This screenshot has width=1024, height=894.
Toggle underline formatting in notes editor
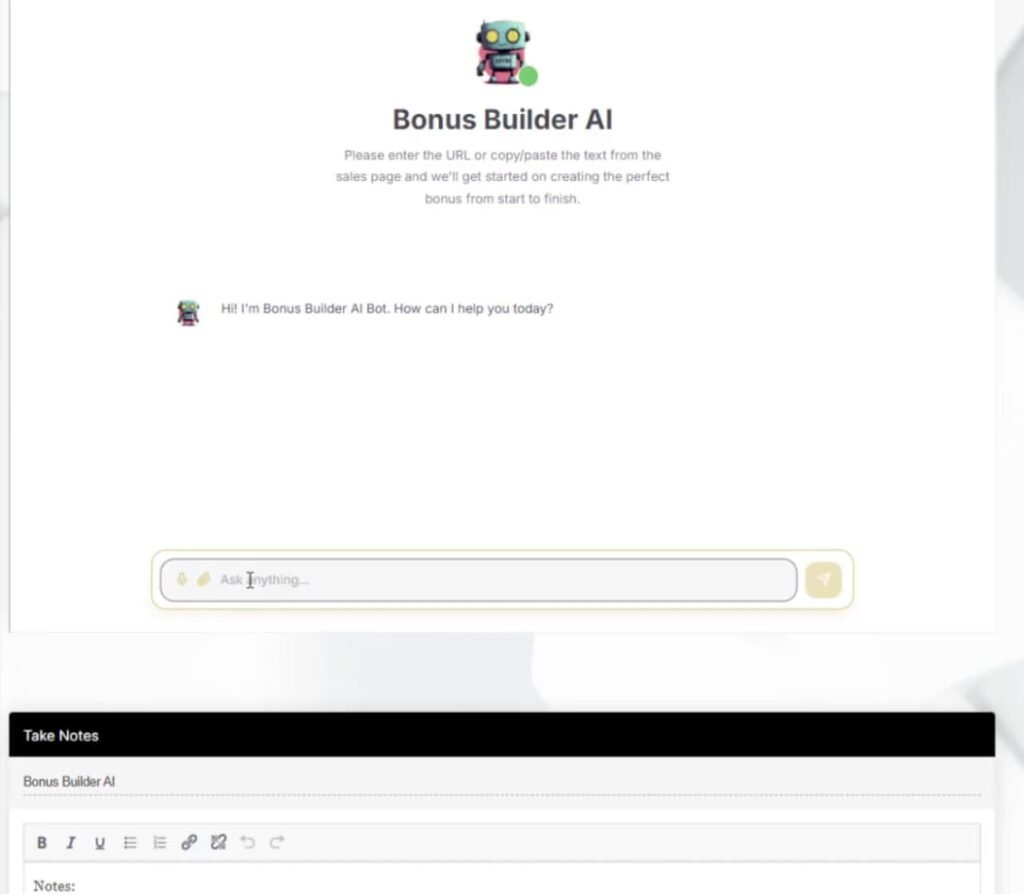tap(100, 843)
